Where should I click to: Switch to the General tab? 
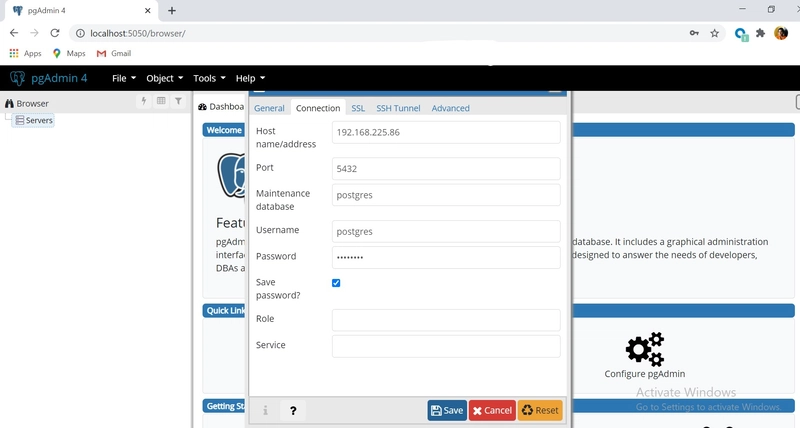[x=269, y=108]
